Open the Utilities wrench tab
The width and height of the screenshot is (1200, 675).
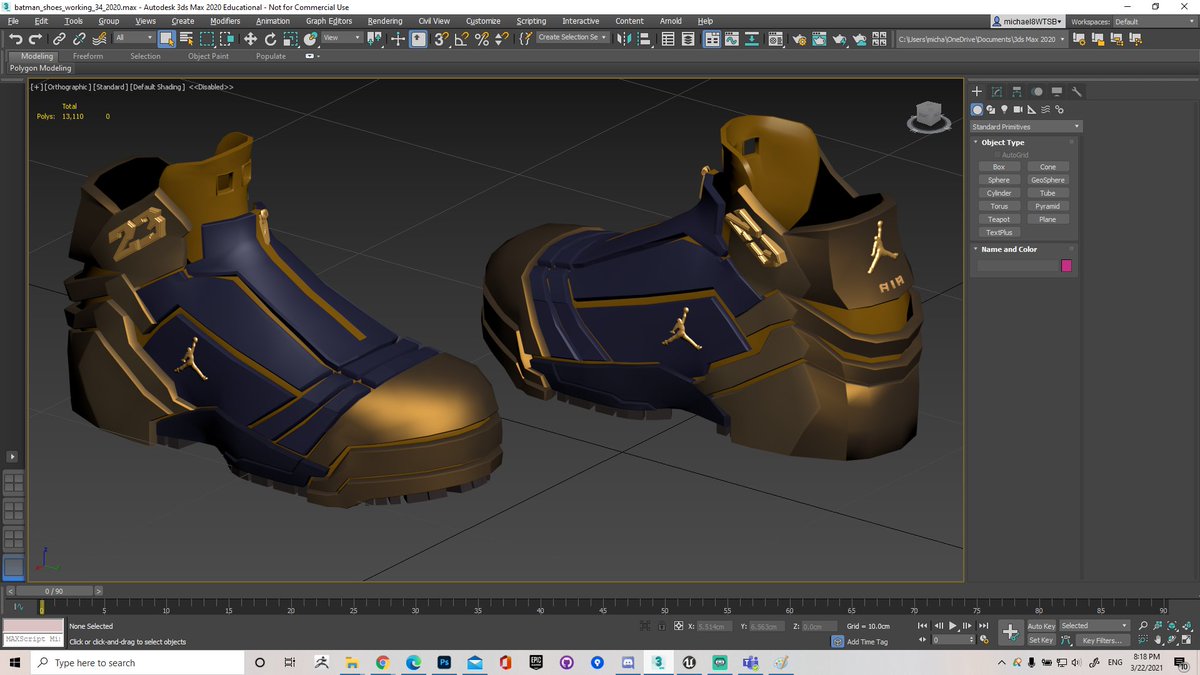pyautogui.click(x=1077, y=91)
